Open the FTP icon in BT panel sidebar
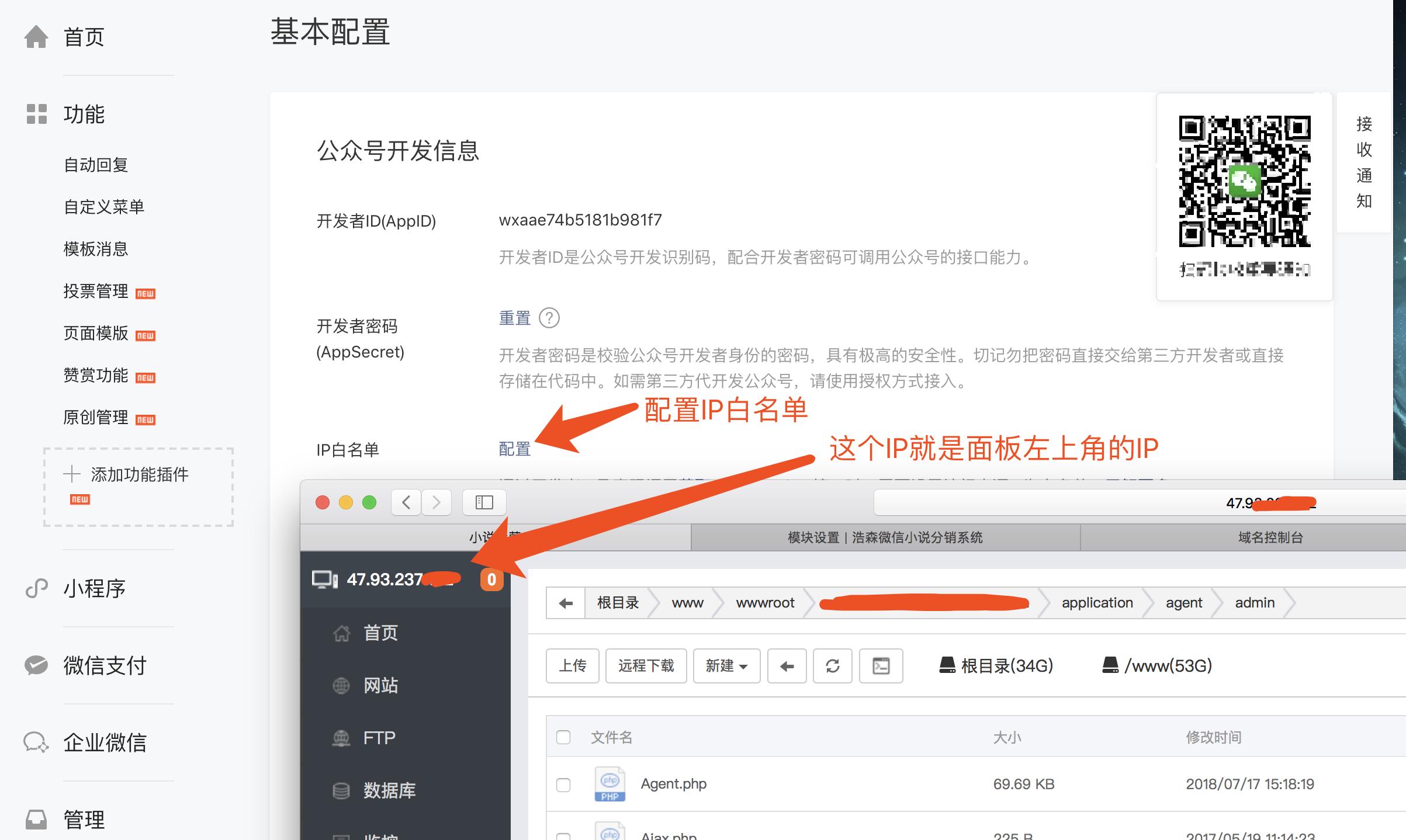Screen dimensions: 1406x840 (x=341, y=737)
